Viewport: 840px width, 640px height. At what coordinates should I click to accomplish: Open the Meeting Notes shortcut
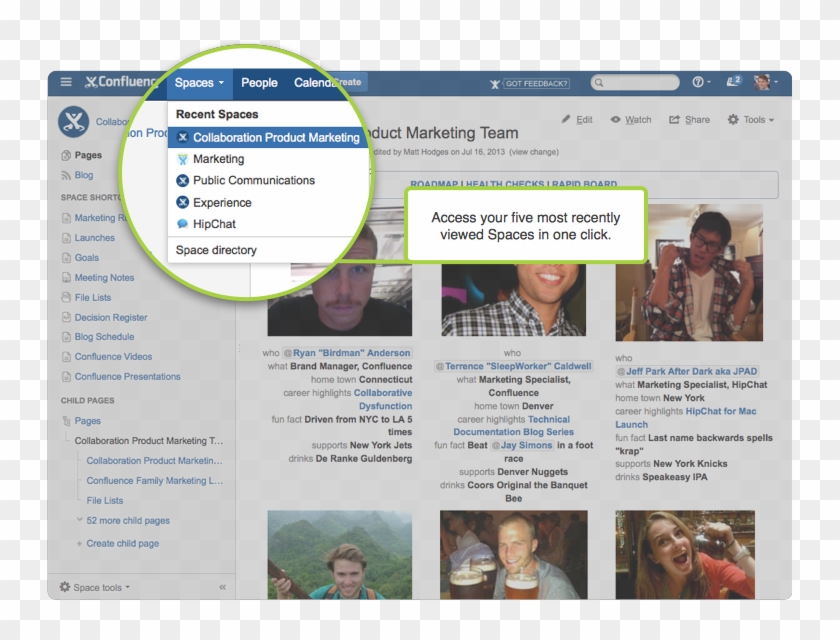(104, 277)
